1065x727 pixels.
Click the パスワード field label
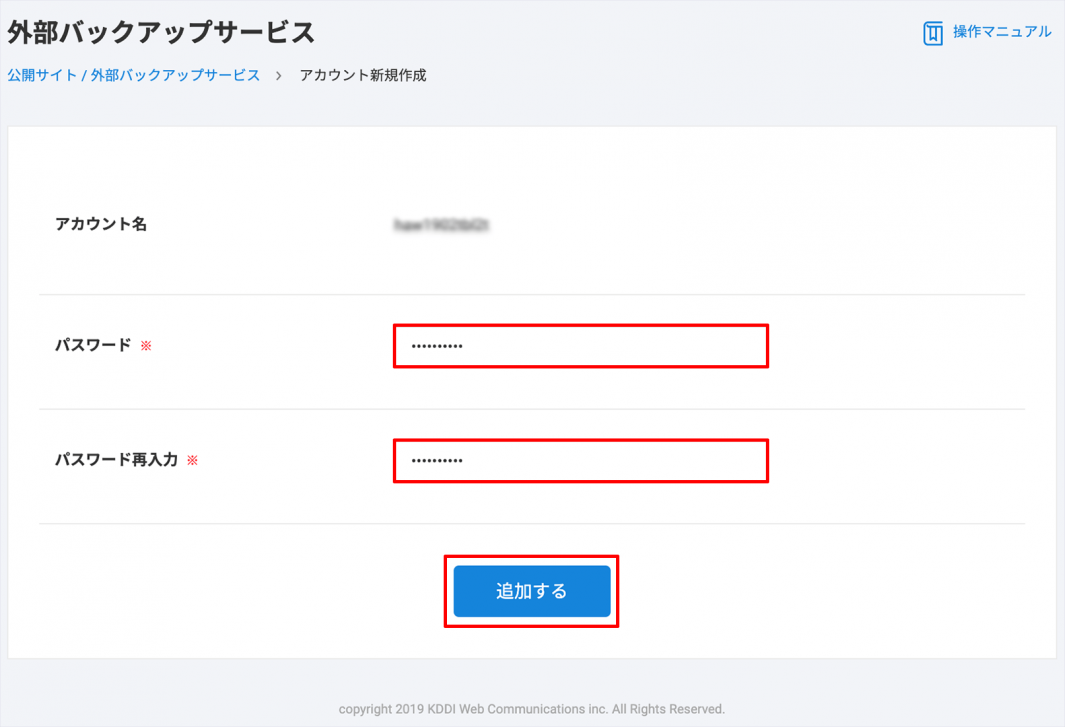point(93,345)
